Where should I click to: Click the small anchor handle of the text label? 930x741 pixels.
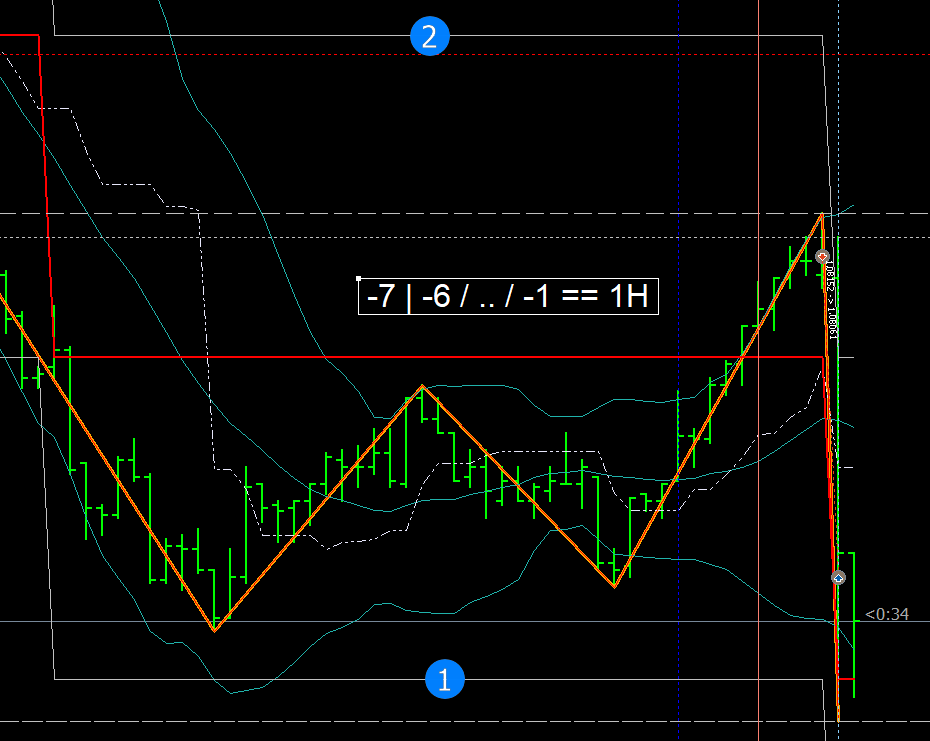pyautogui.click(x=359, y=279)
